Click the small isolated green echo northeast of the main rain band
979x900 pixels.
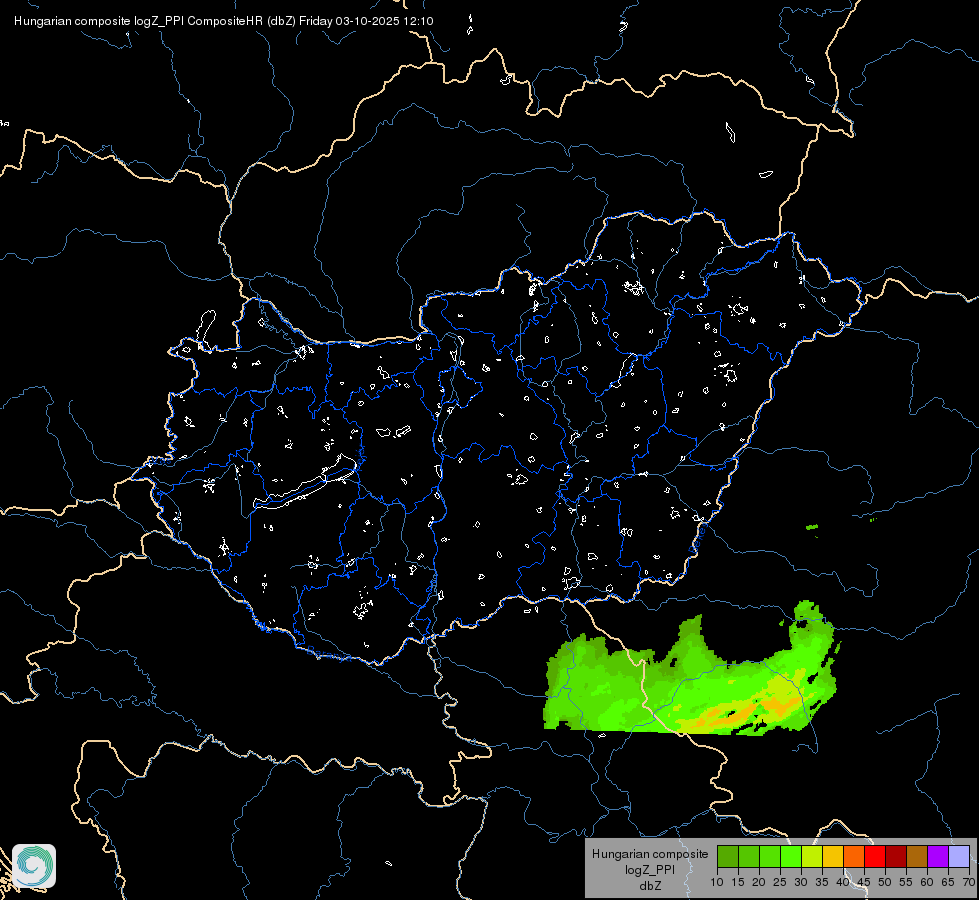(812, 528)
